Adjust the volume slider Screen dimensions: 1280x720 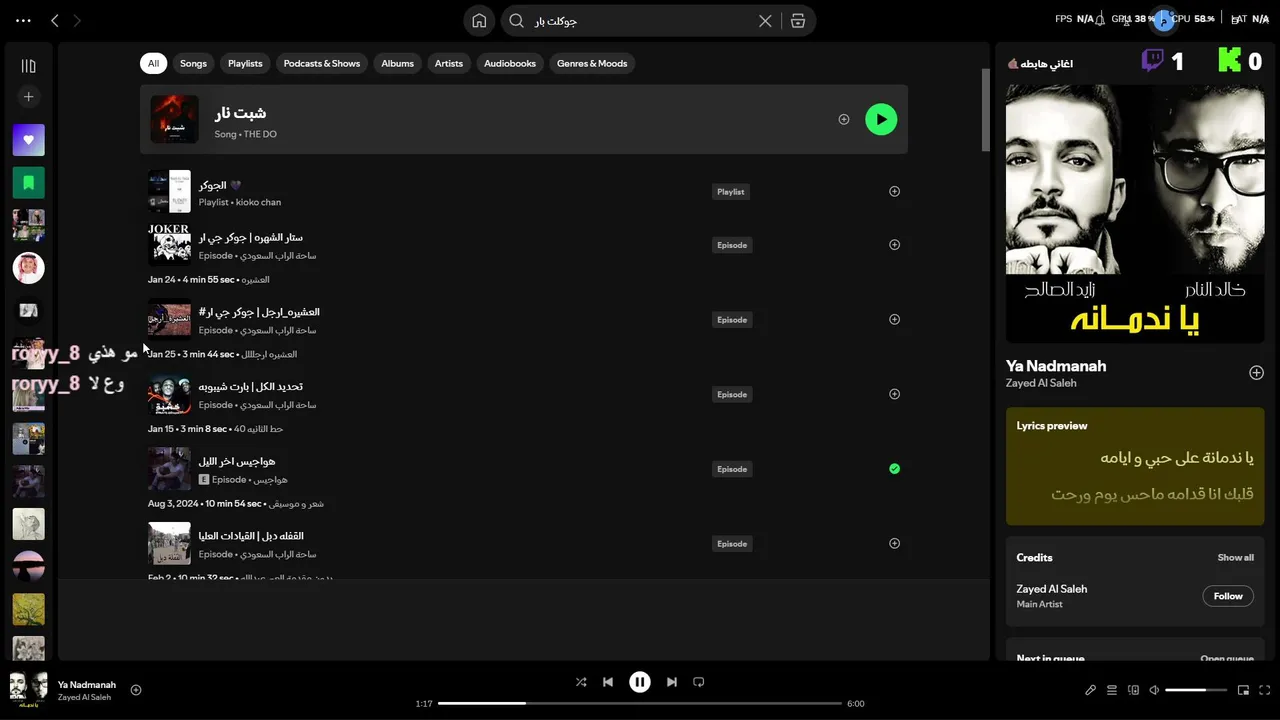point(1196,690)
